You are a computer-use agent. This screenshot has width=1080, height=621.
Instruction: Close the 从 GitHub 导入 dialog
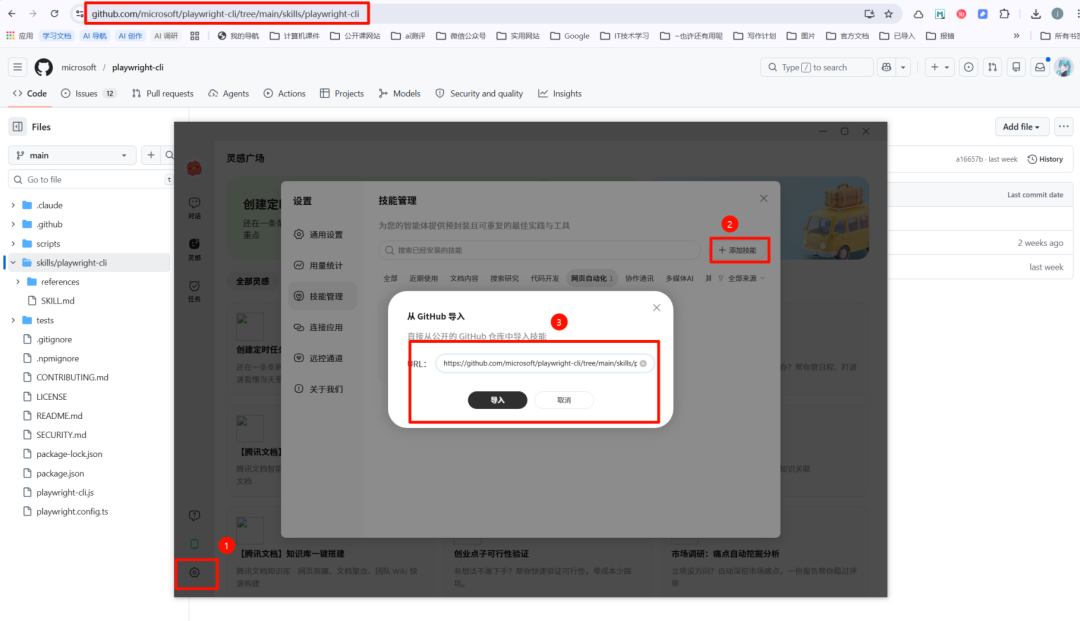point(656,308)
